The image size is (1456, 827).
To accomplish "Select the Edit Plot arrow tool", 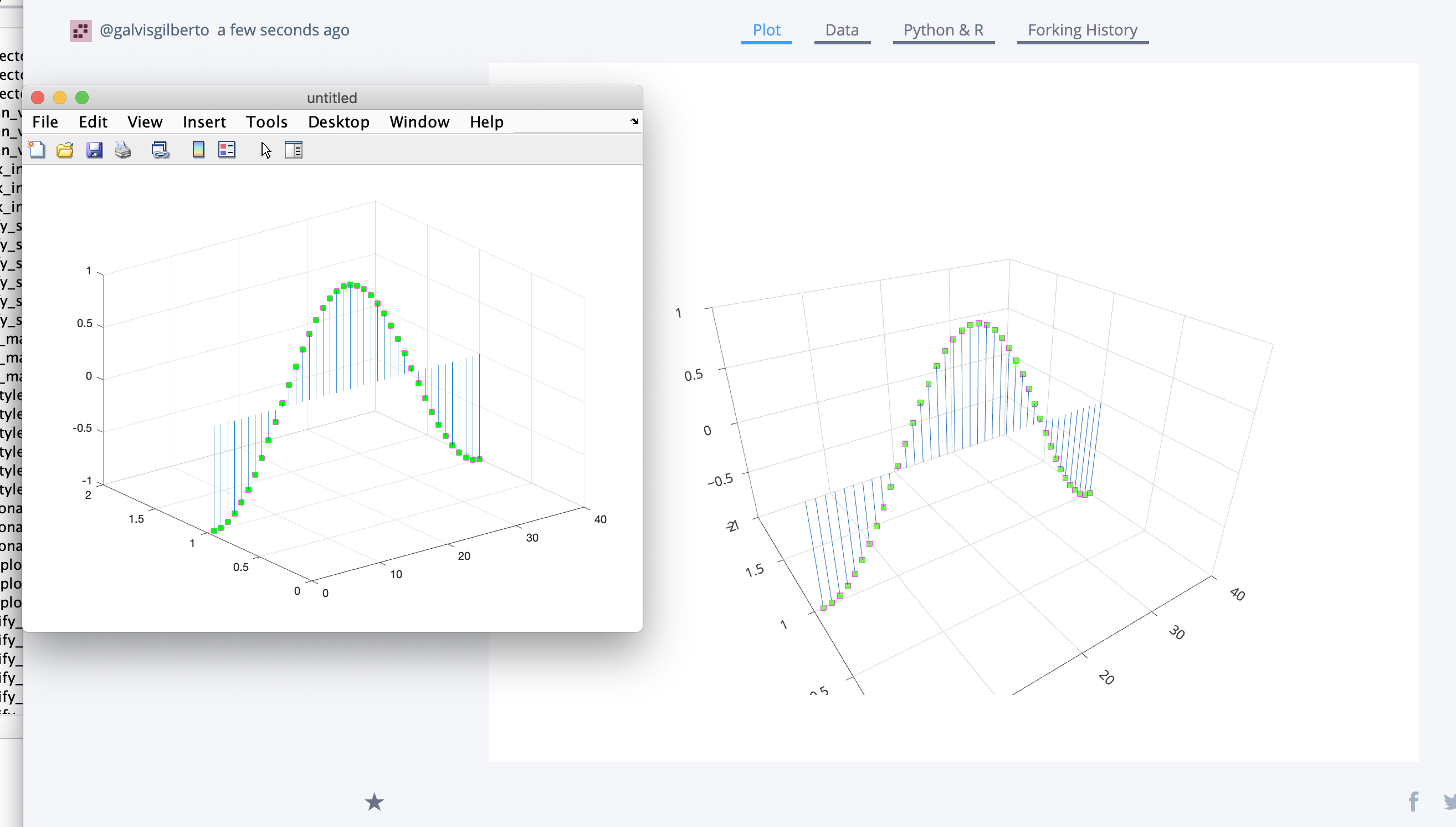I will pyautogui.click(x=265, y=150).
